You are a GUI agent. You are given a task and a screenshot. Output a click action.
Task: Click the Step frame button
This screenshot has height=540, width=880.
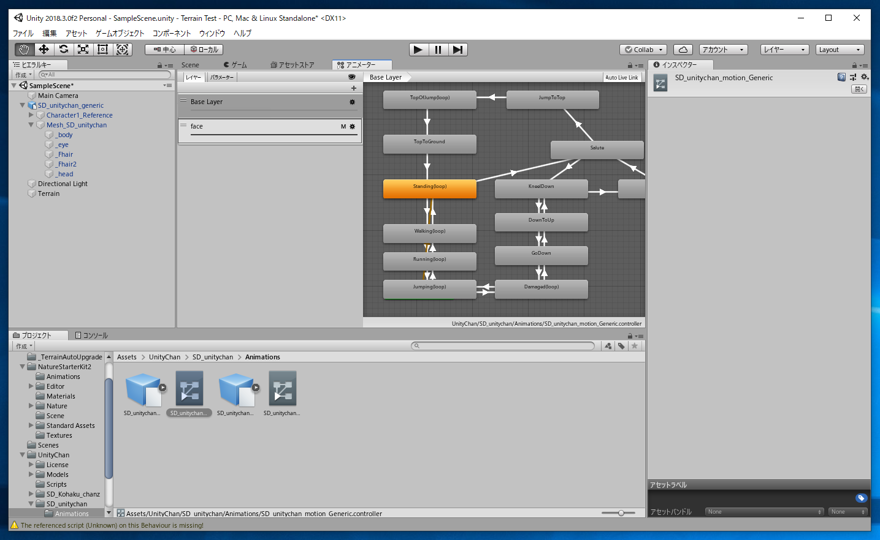458,49
